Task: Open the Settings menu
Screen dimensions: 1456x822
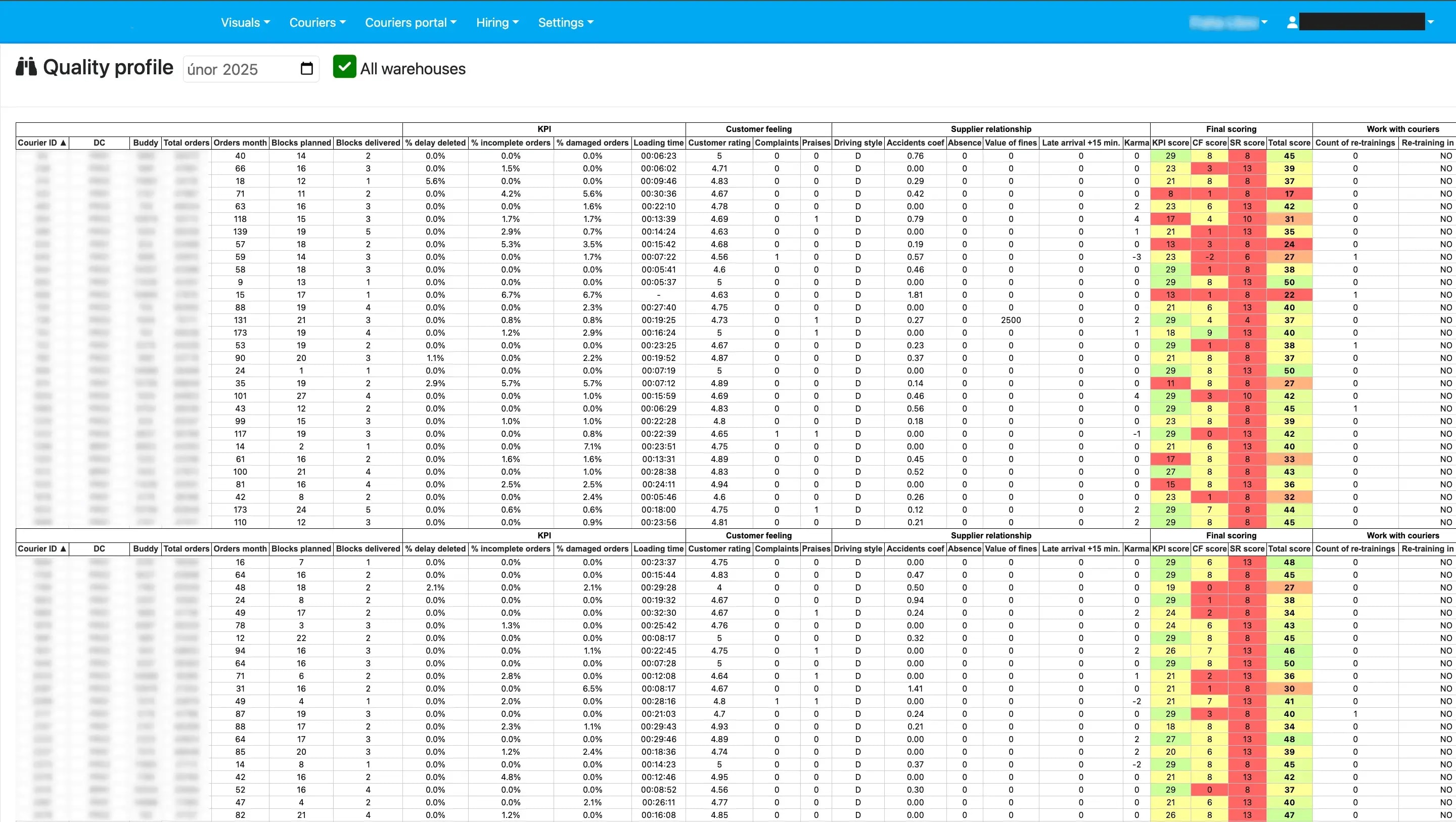Action: [565, 23]
